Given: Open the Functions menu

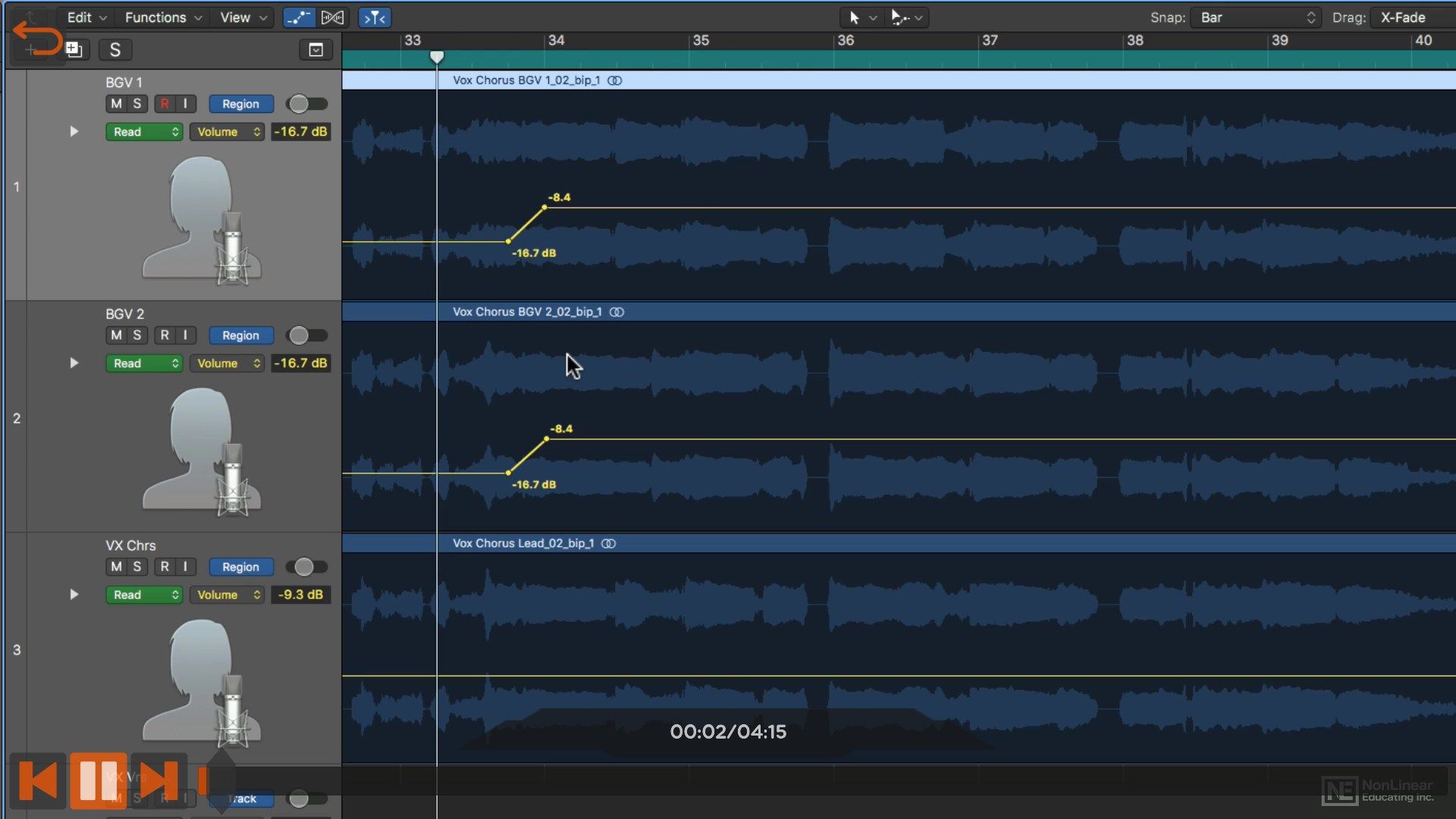Looking at the screenshot, I should tap(155, 17).
